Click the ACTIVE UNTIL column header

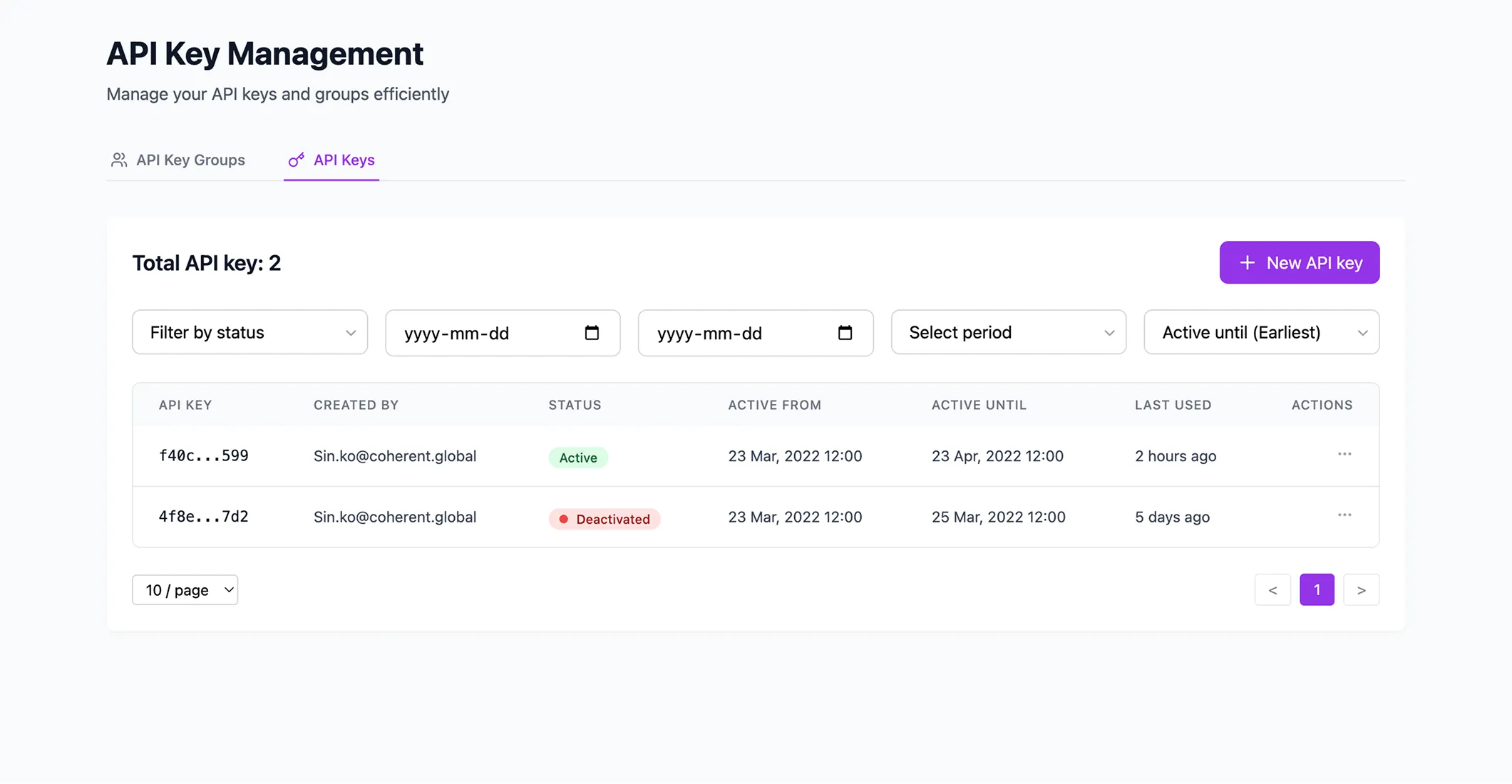(979, 405)
